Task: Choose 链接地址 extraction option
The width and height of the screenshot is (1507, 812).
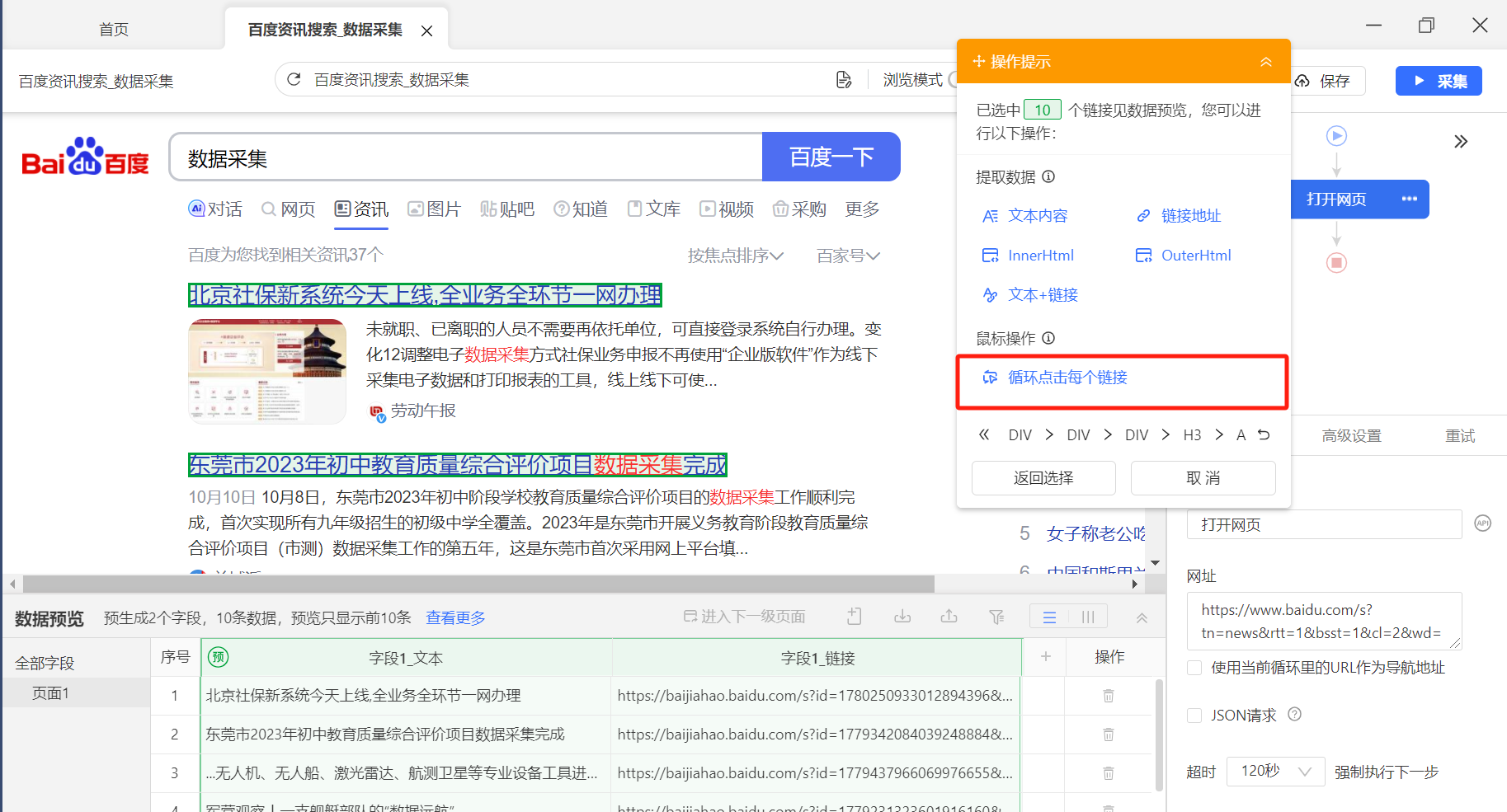Action: click(1179, 216)
